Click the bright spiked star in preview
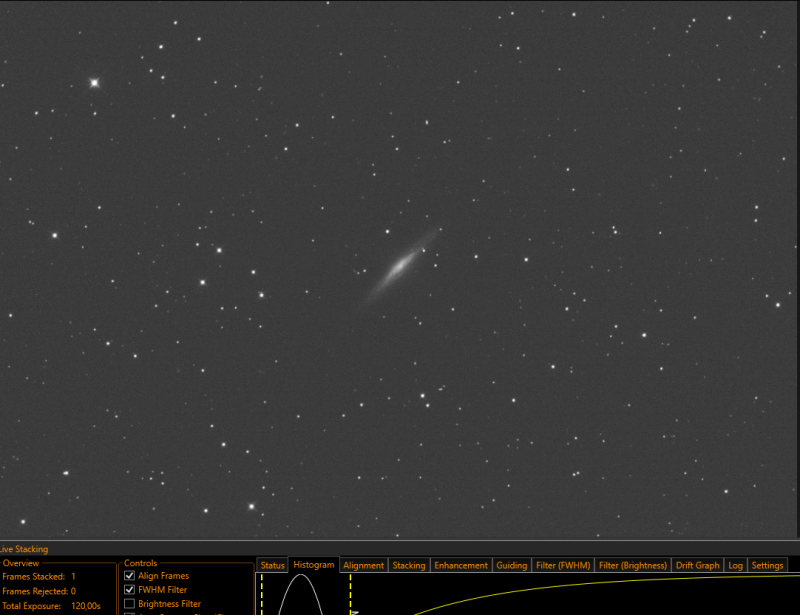 [94, 83]
